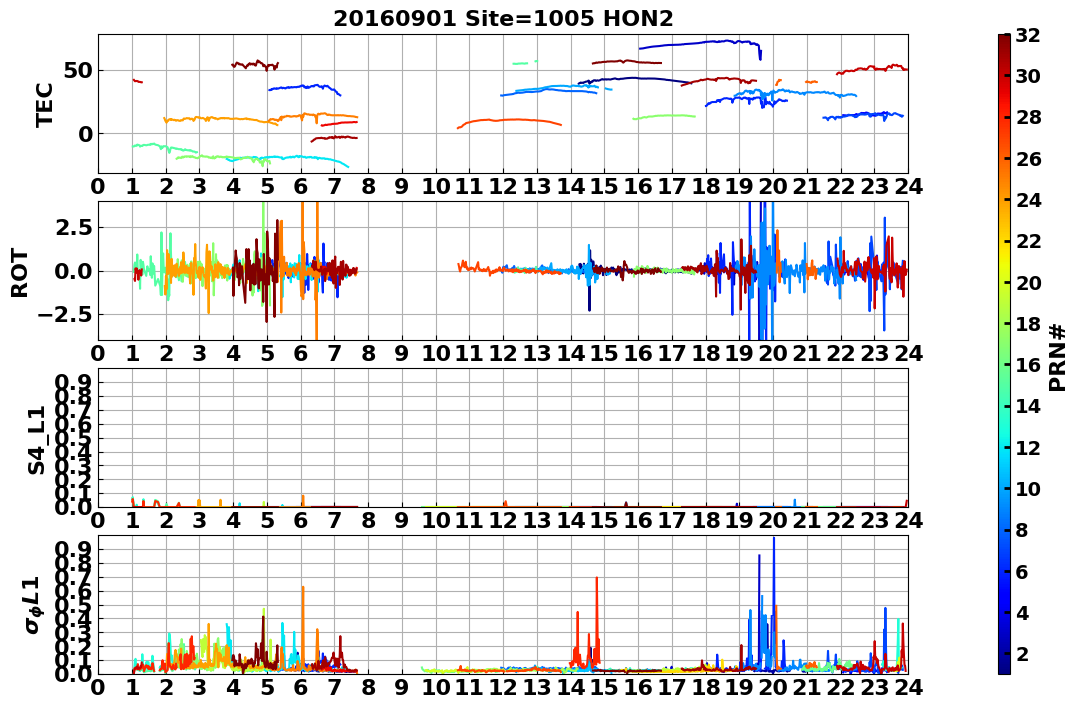
Task: Click hour tick '14' under the sigma-phi panel
Action: point(571,687)
